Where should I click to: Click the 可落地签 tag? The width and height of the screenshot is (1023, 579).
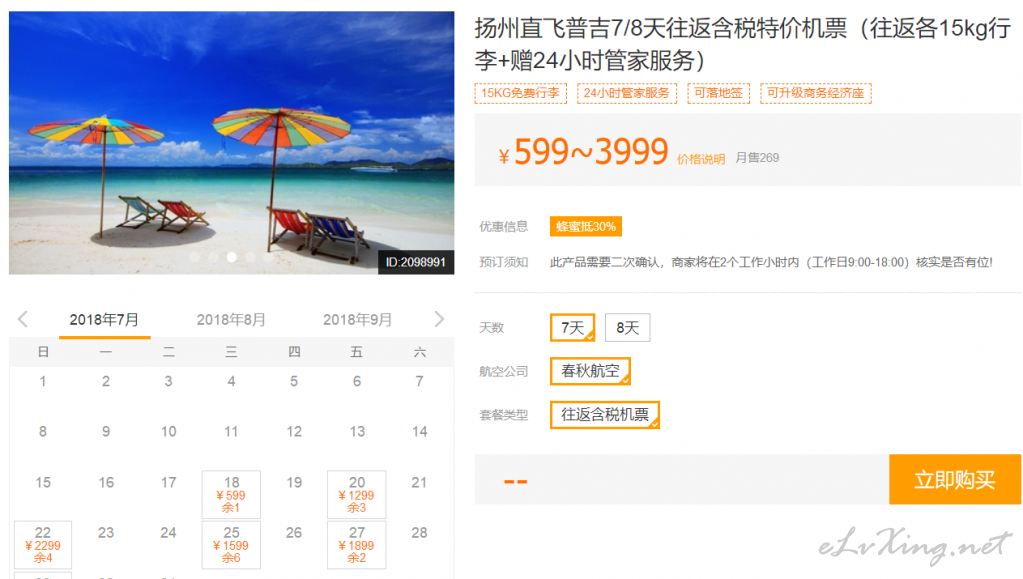[x=718, y=93]
